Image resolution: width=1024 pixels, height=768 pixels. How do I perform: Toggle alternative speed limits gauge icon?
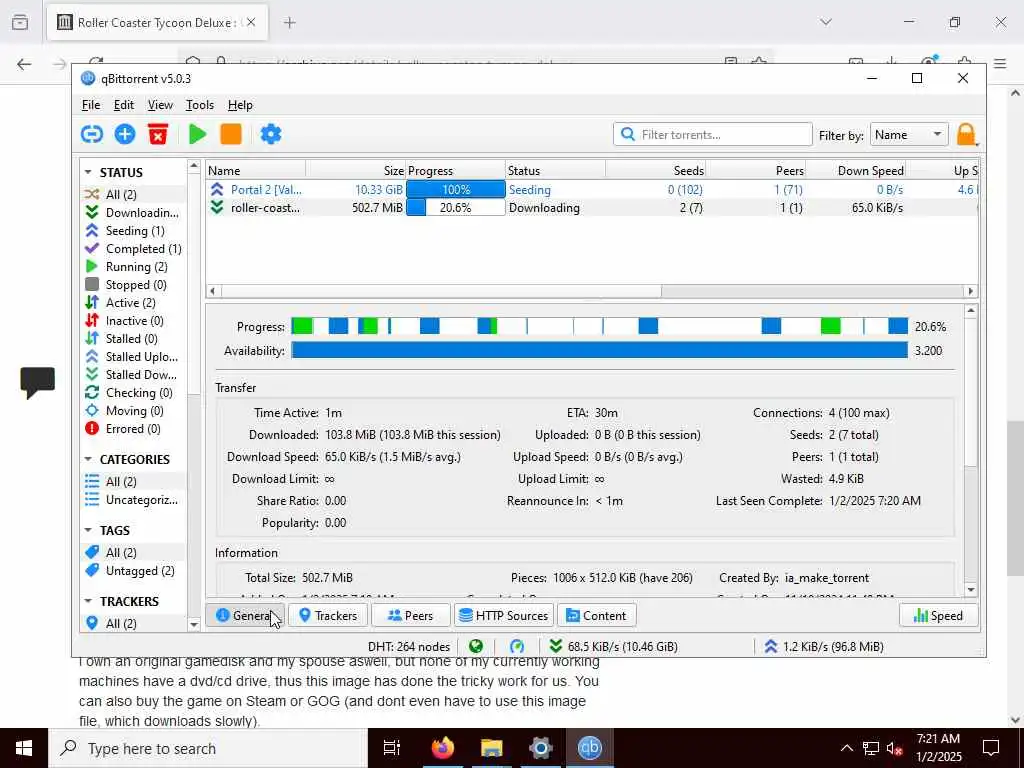(x=517, y=647)
